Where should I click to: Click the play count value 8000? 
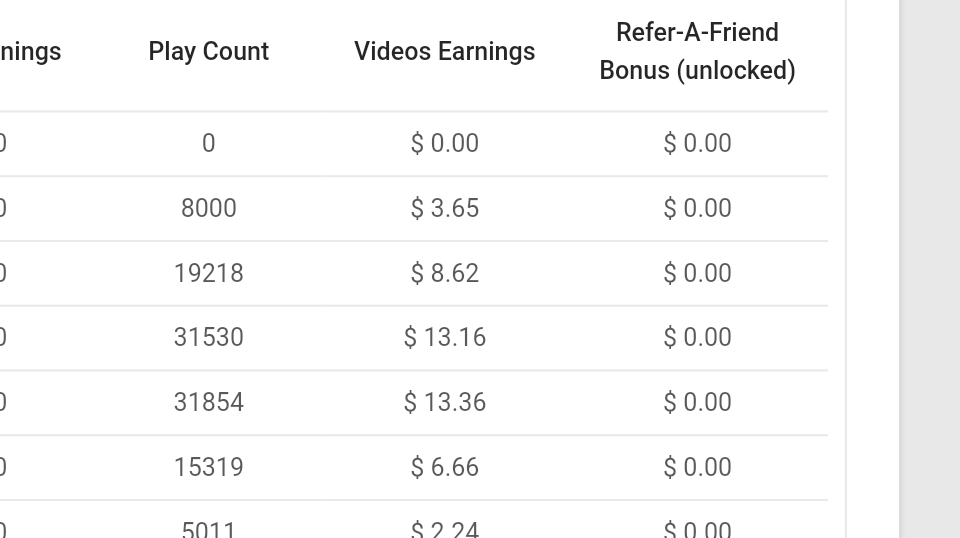coord(208,208)
